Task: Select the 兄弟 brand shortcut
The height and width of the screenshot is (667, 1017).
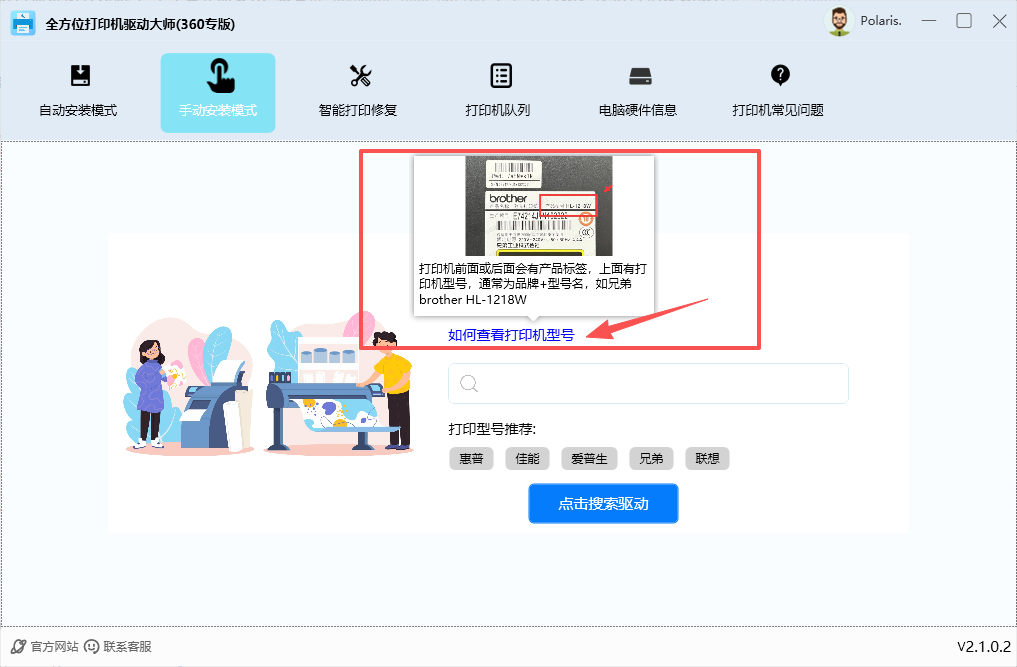Action: tap(651, 458)
